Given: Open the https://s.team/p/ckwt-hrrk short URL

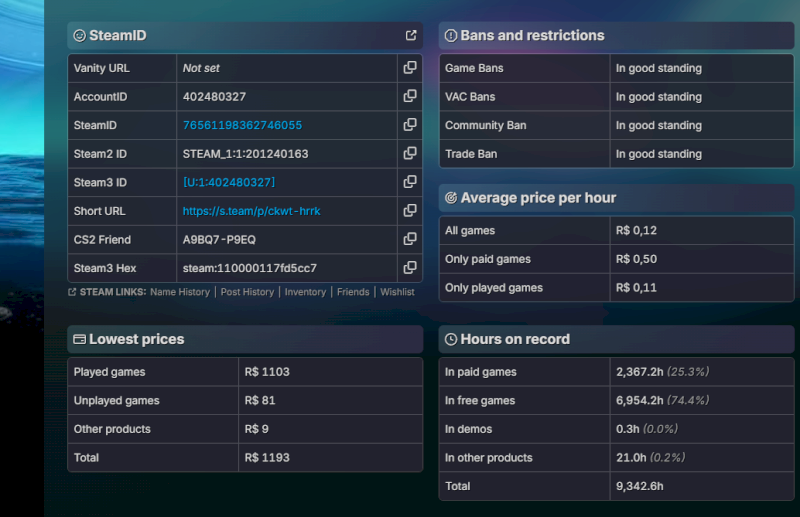Looking at the screenshot, I should (x=252, y=211).
